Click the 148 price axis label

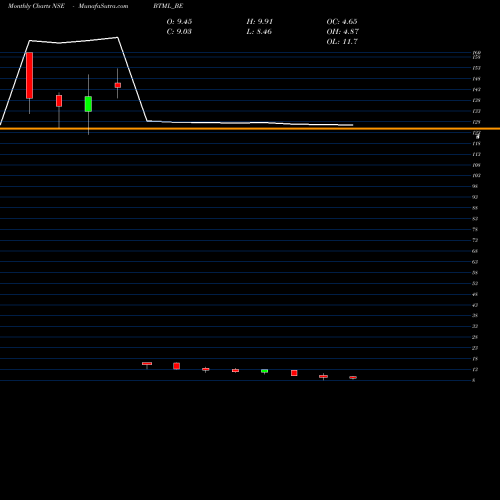pos(476,79)
